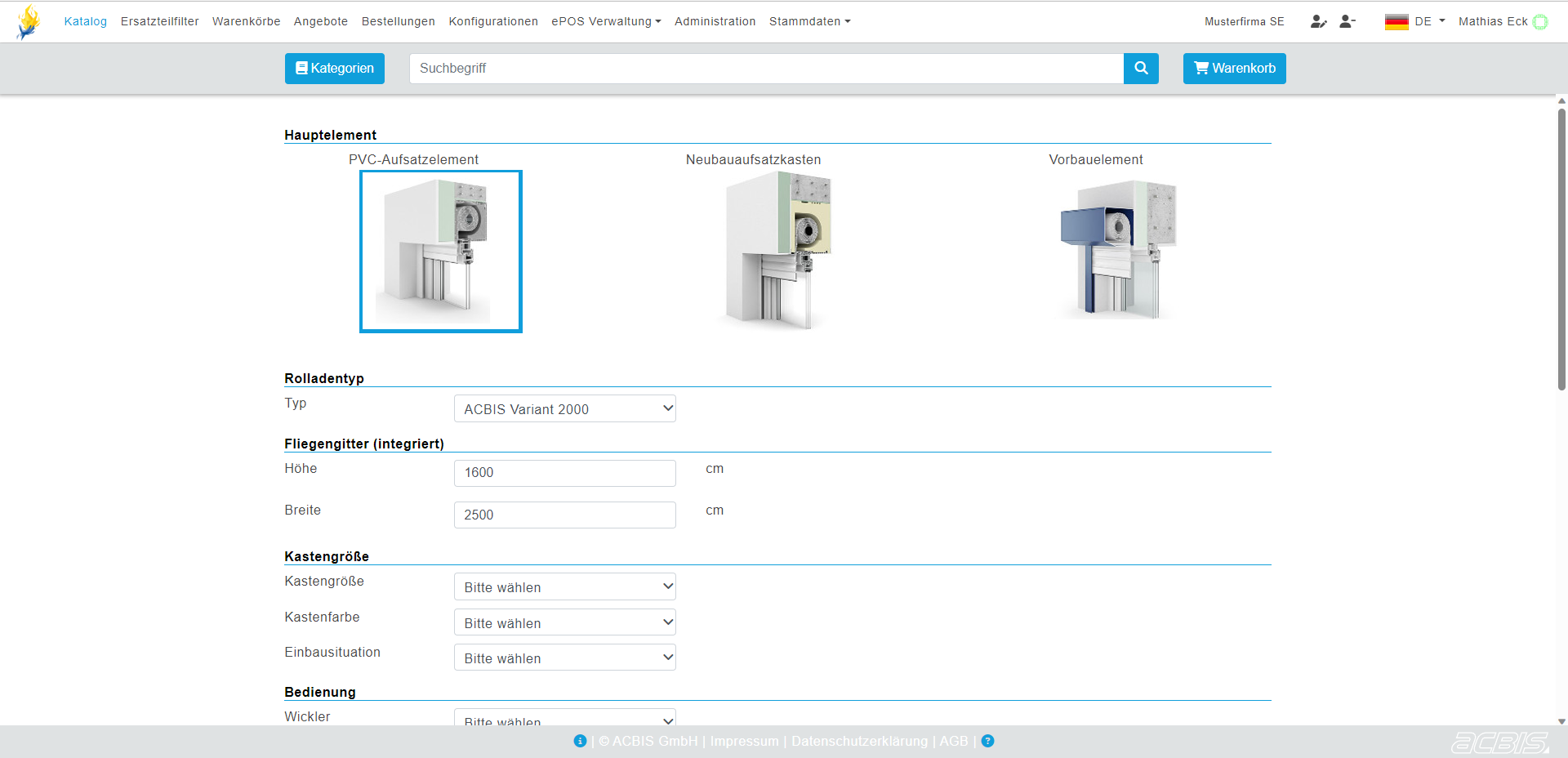
Task: Click the help question mark icon
Action: click(987, 741)
